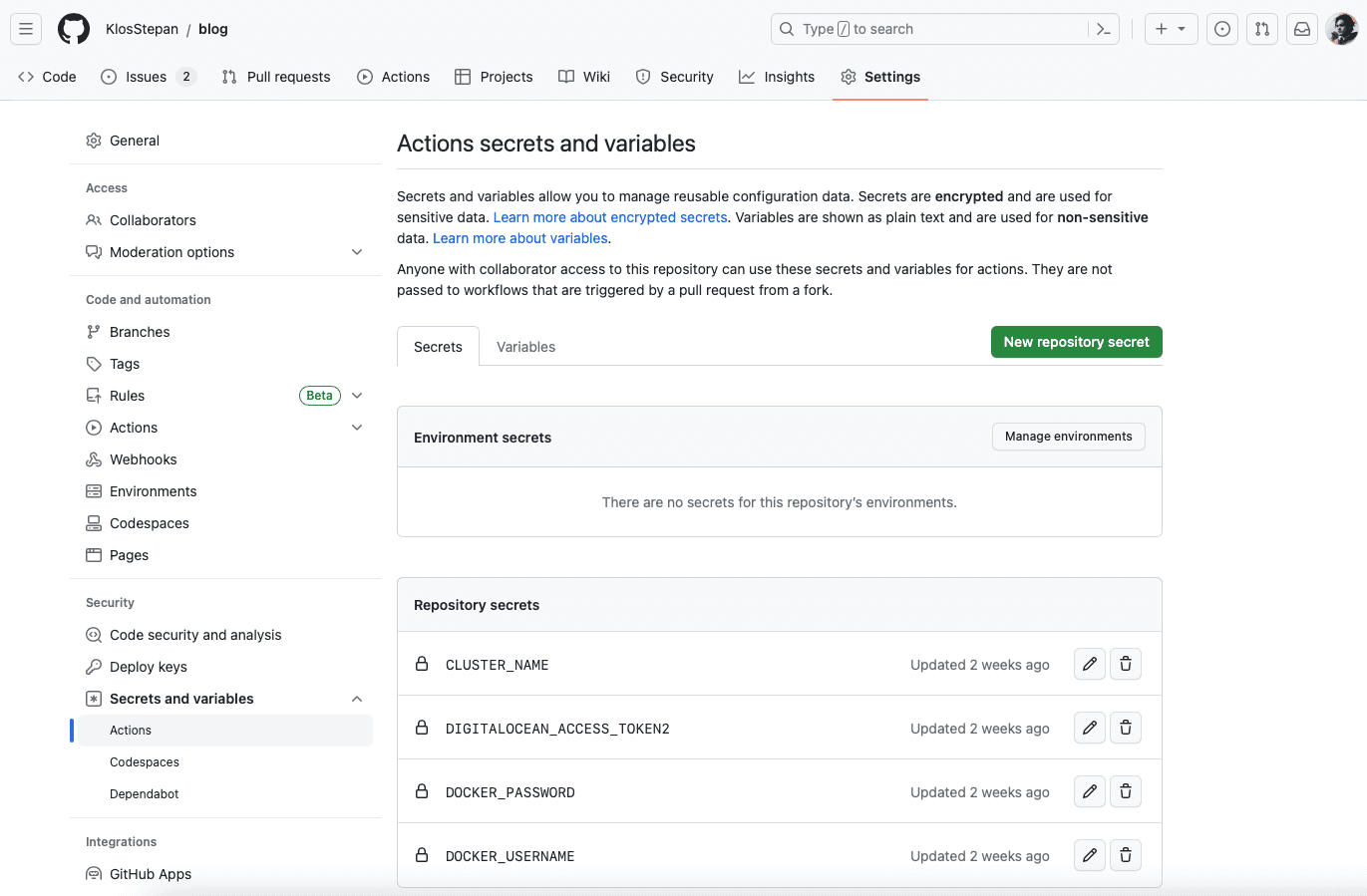Open notifications inbox
Viewport: 1367px width, 896px height.
pyautogui.click(x=1302, y=29)
